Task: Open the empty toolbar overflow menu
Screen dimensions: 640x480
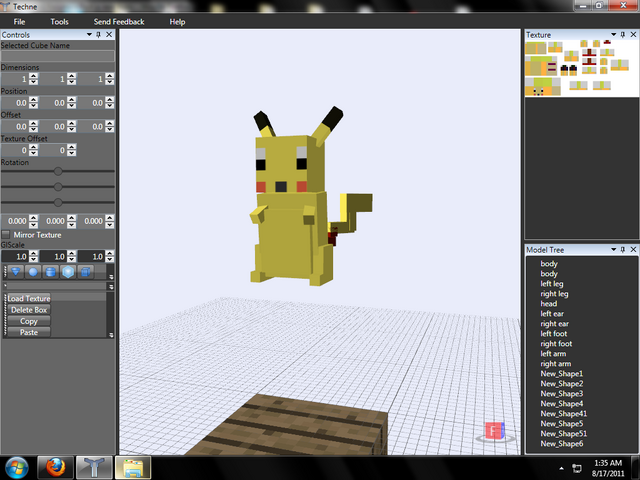Action: [111, 287]
